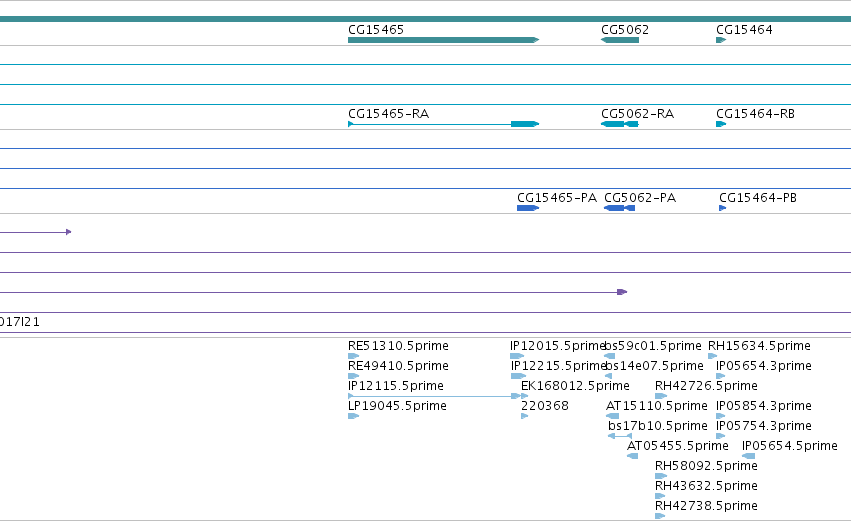Image resolution: width=851 pixels, height=521 pixels.
Task: Click the purple arrow ending near CG5062
Action: pyautogui.click(x=314, y=292)
